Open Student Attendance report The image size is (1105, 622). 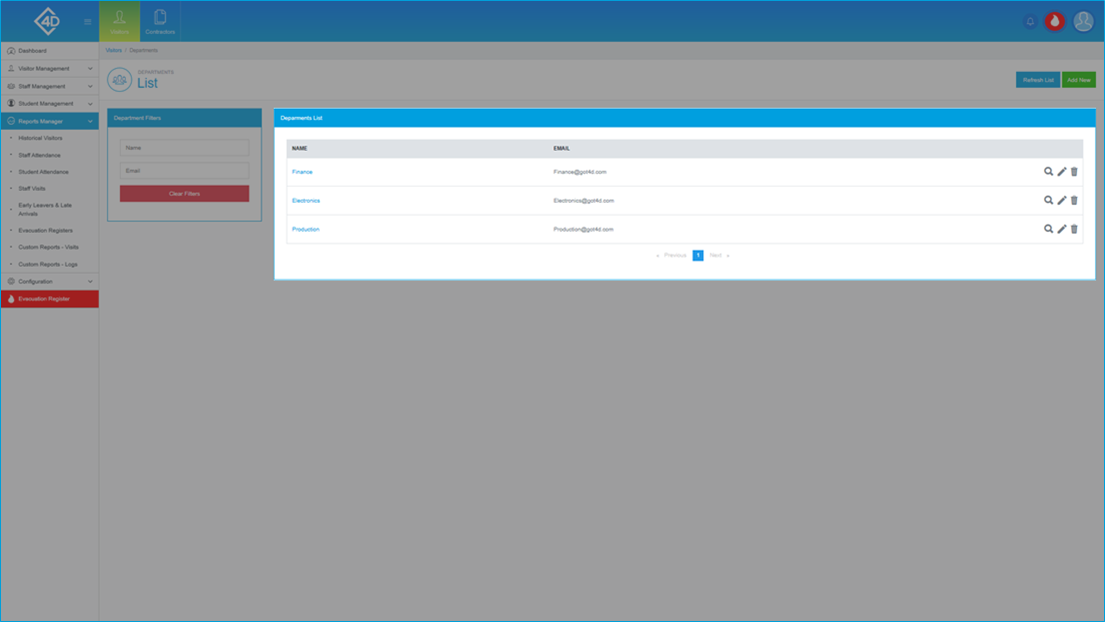pos(44,172)
